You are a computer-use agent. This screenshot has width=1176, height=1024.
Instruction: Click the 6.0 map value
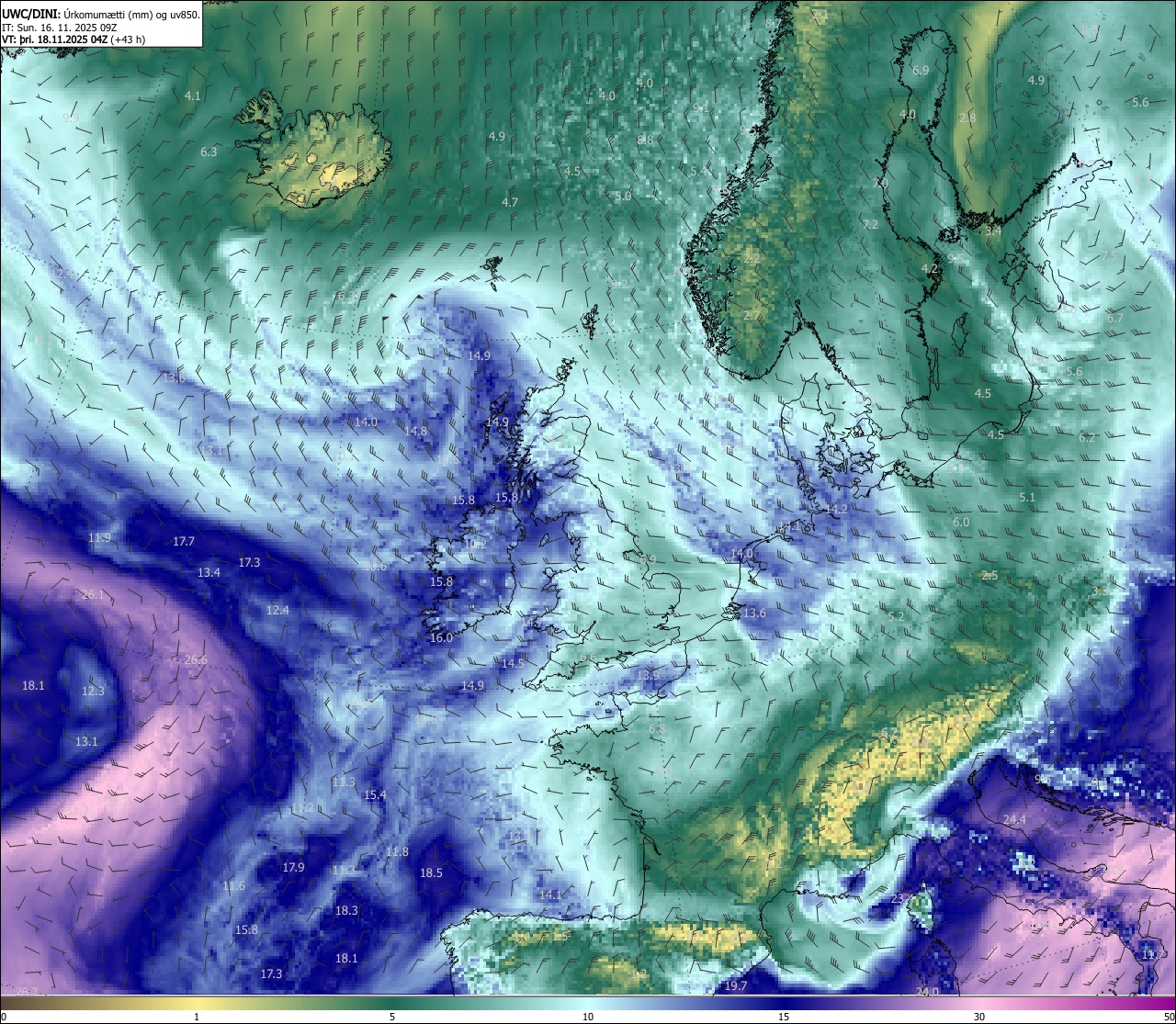[x=961, y=523]
